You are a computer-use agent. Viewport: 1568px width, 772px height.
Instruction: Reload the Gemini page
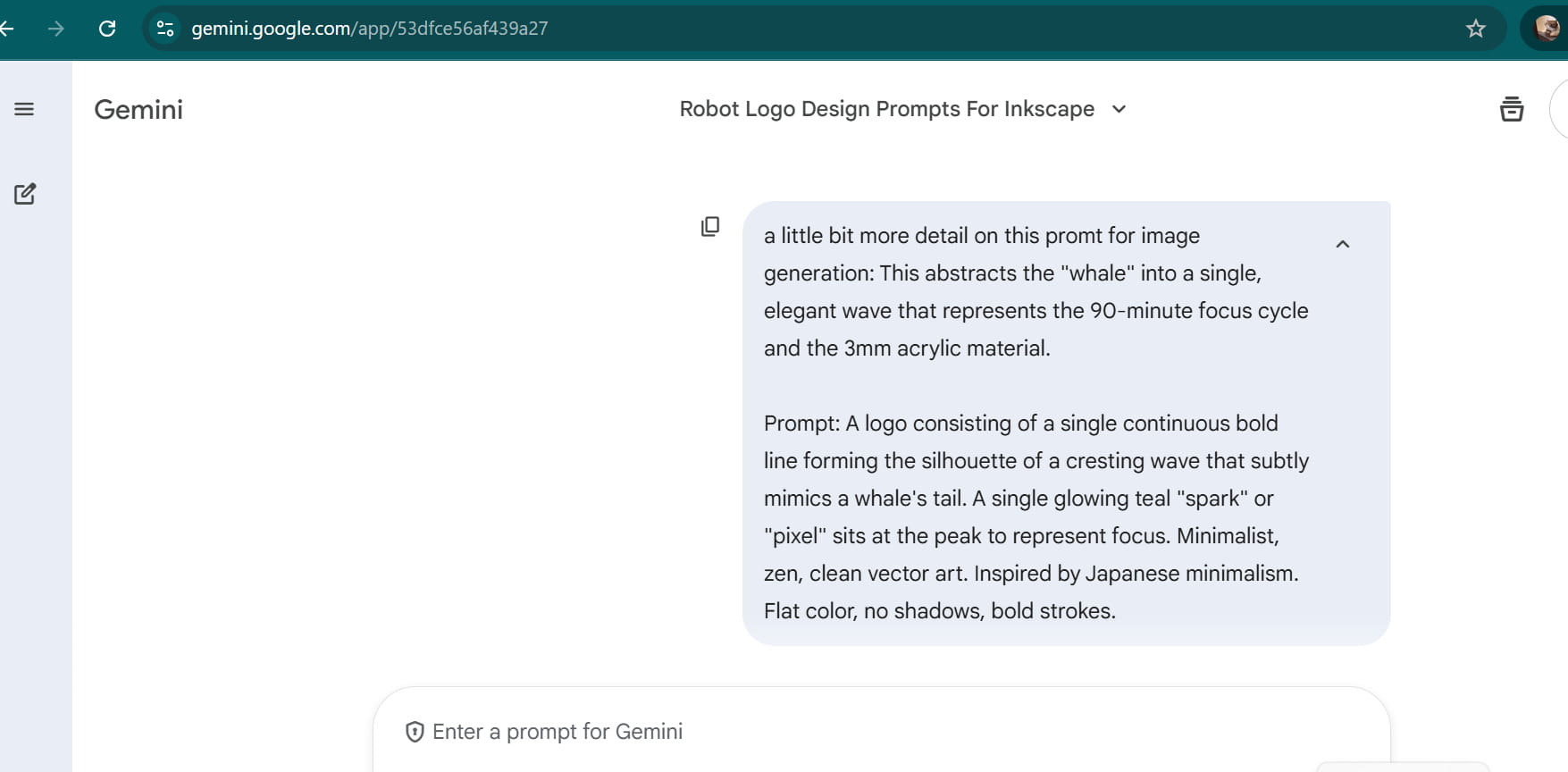[107, 29]
